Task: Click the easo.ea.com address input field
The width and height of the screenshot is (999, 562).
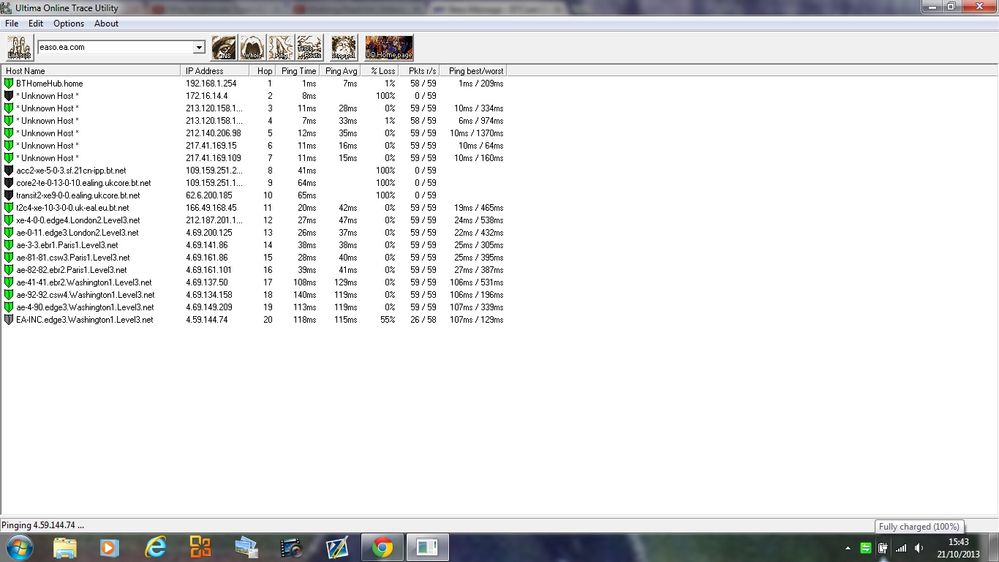Action: [x=115, y=47]
